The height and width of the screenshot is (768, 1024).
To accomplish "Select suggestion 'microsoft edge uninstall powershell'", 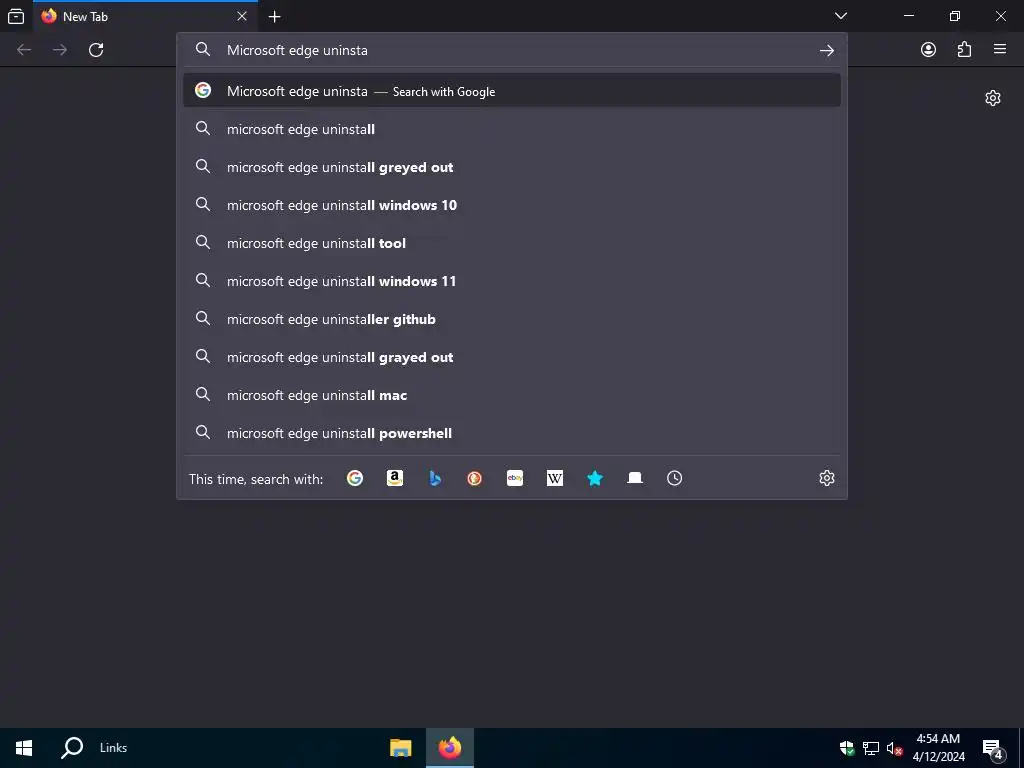I will point(512,433).
